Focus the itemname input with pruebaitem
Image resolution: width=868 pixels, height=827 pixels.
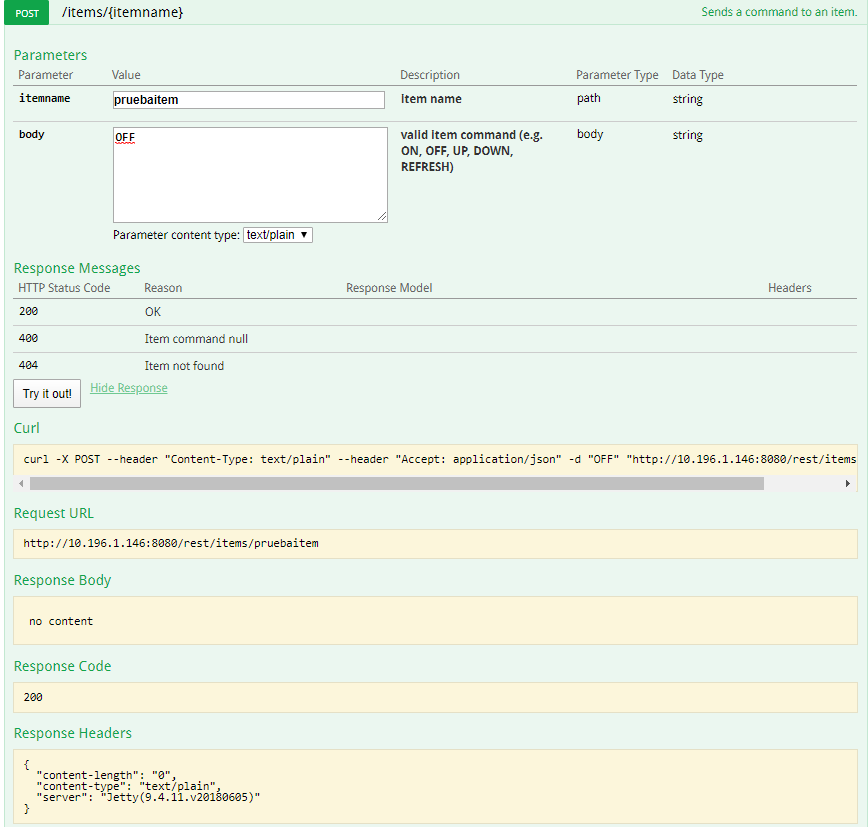click(248, 100)
